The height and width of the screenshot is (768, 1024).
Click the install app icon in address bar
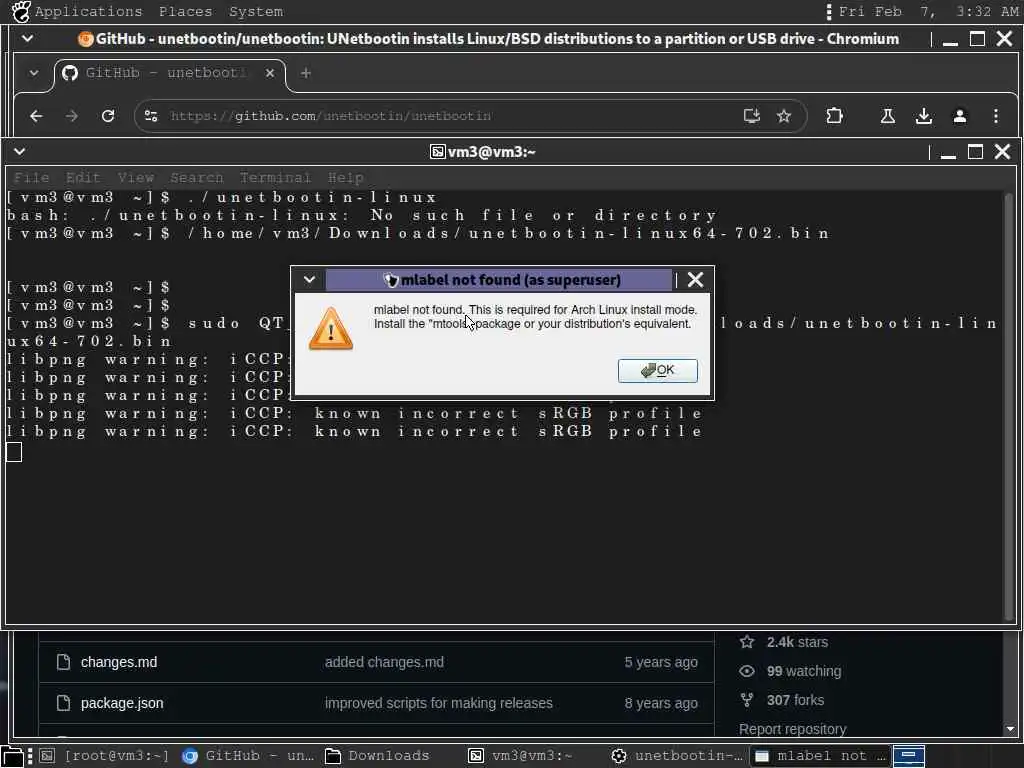pyautogui.click(x=752, y=116)
